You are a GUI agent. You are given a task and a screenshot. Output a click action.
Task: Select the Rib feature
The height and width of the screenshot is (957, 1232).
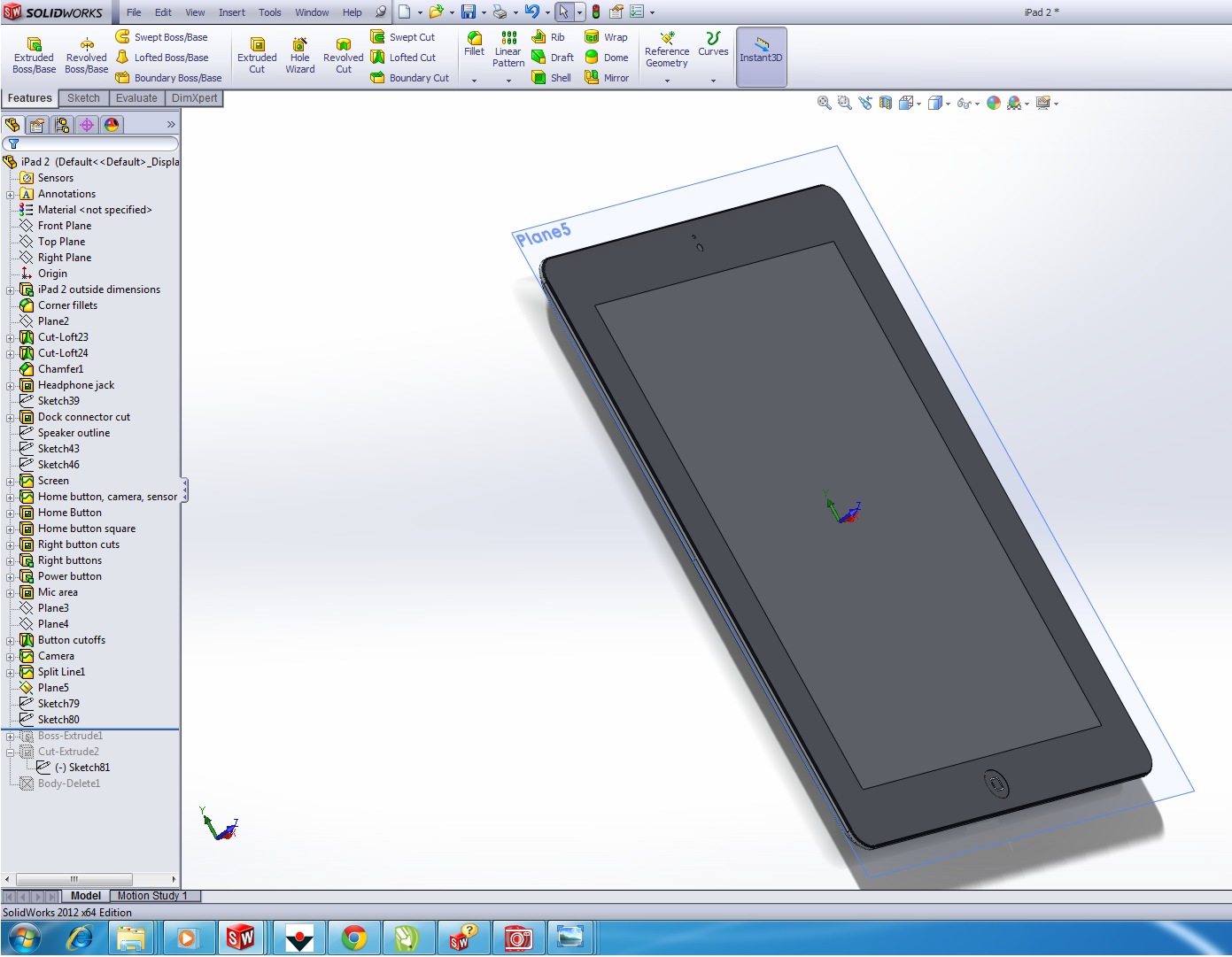pos(548,37)
